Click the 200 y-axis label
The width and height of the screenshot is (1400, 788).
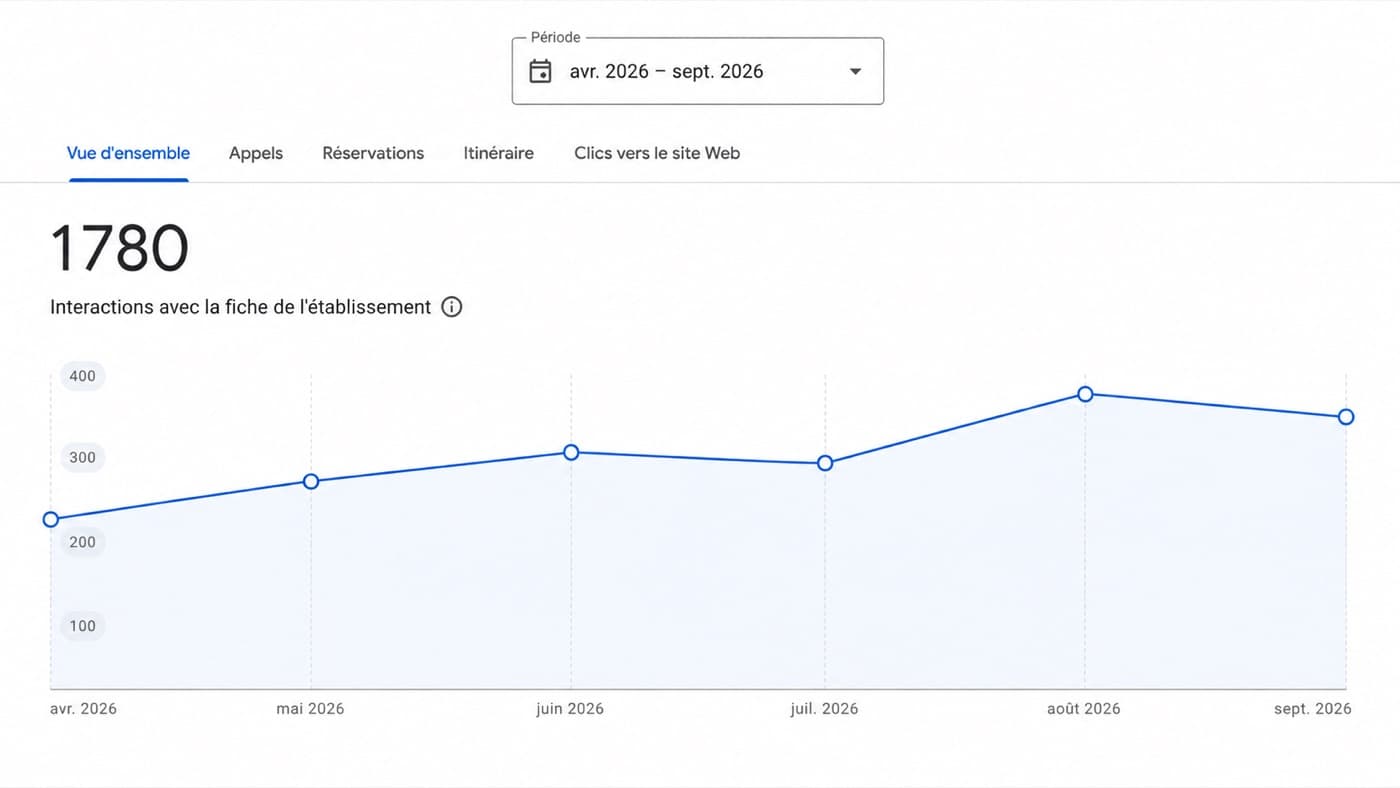(83, 542)
